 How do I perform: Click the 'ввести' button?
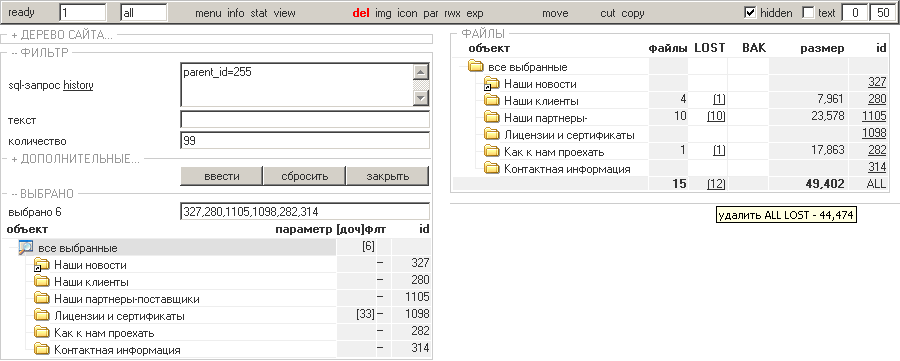(x=222, y=176)
